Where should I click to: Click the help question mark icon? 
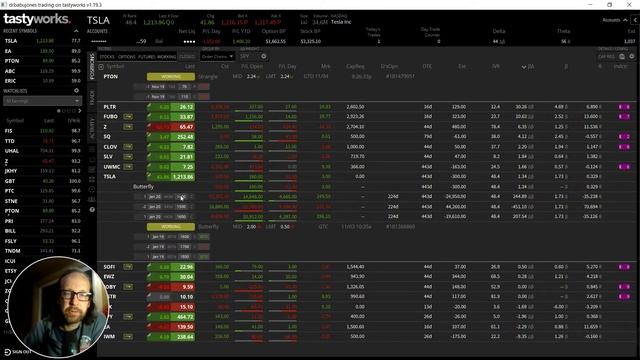[x=92, y=209]
